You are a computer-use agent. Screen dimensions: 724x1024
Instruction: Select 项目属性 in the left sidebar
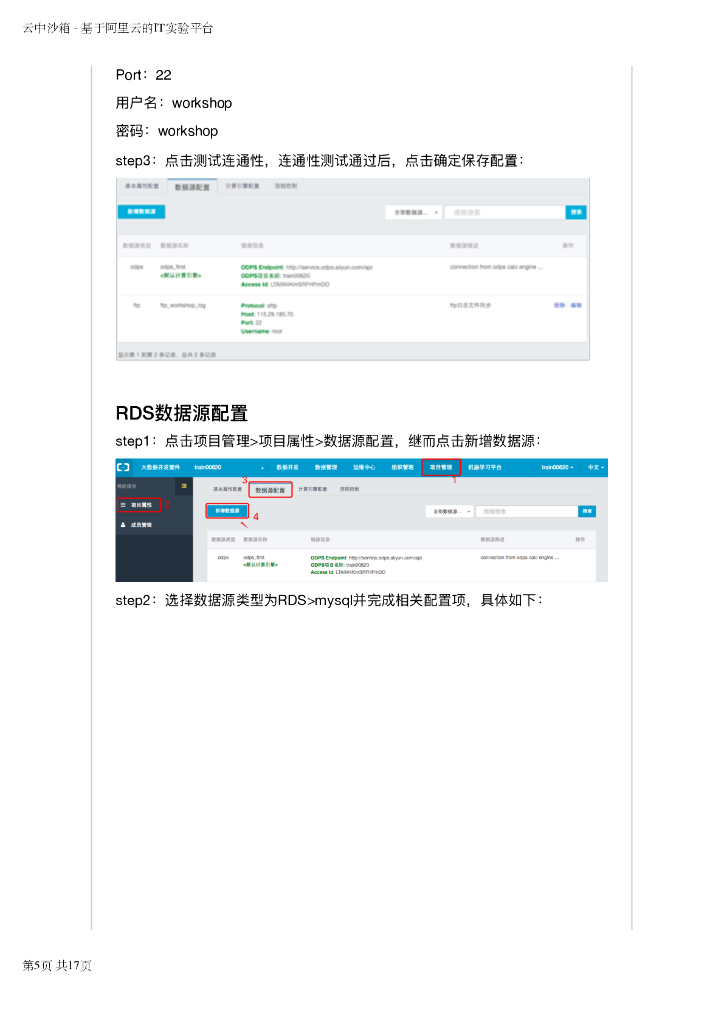coord(138,506)
